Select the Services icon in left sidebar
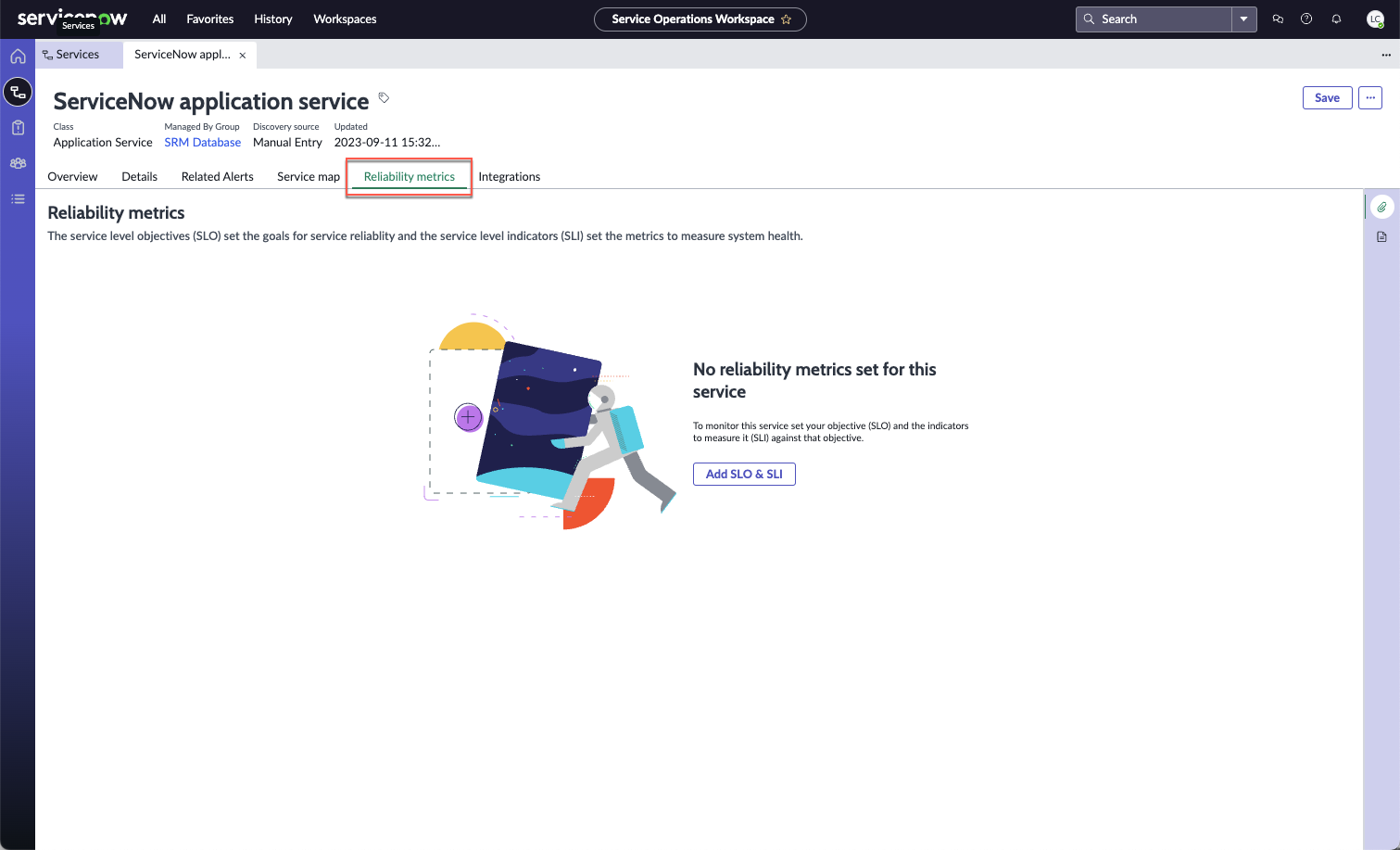Screen dimensions: 1400x850 tap(18, 92)
